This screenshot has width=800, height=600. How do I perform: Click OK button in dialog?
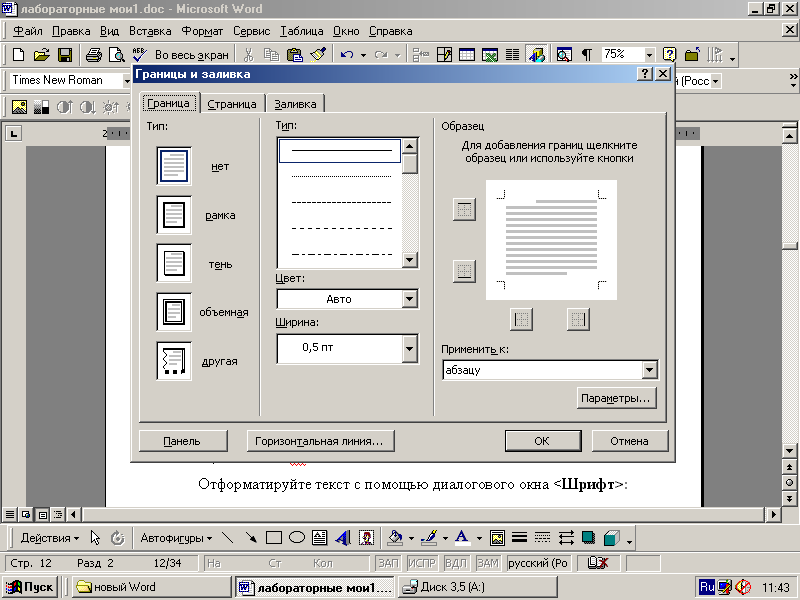pos(543,441)
